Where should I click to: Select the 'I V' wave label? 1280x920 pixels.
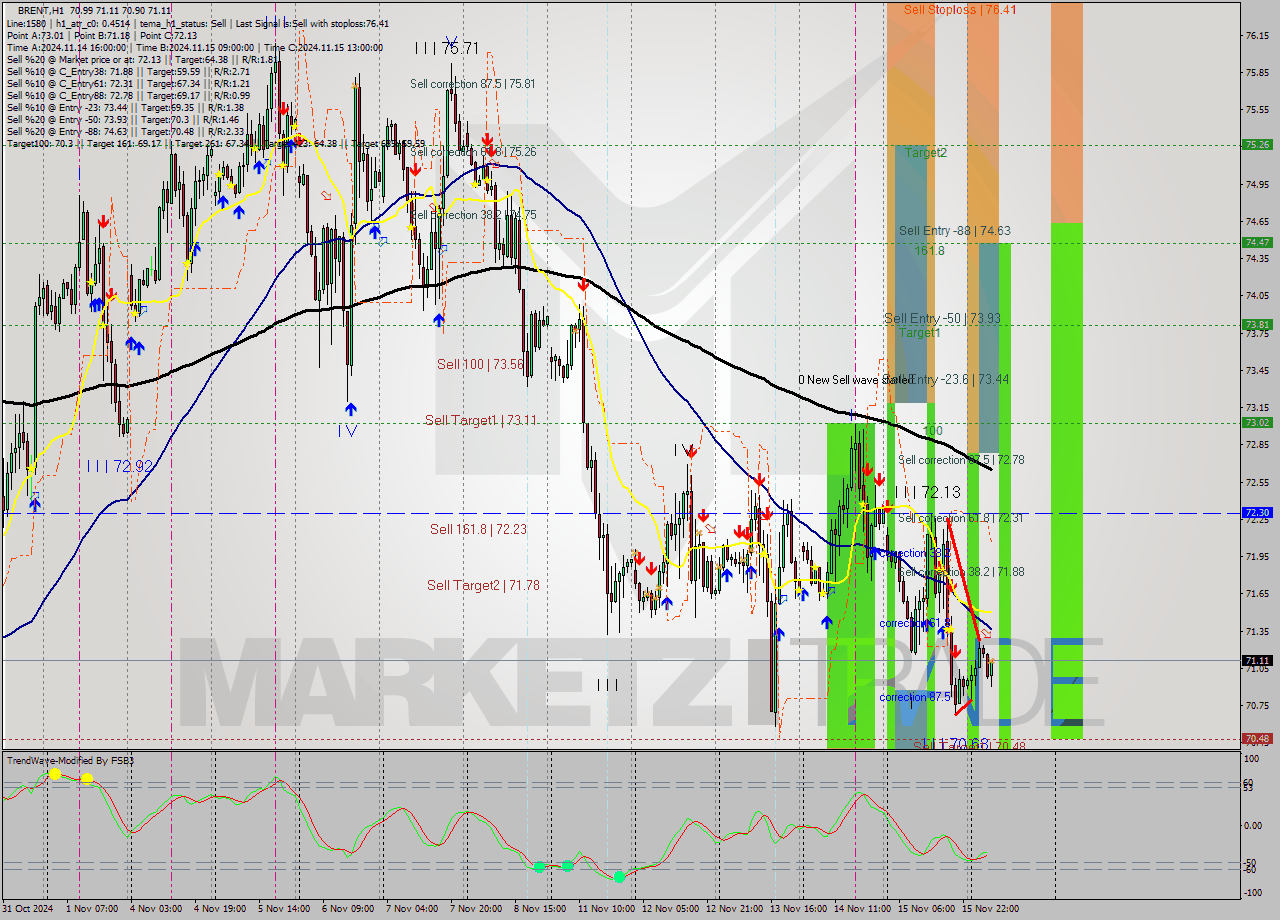(348, 430)
